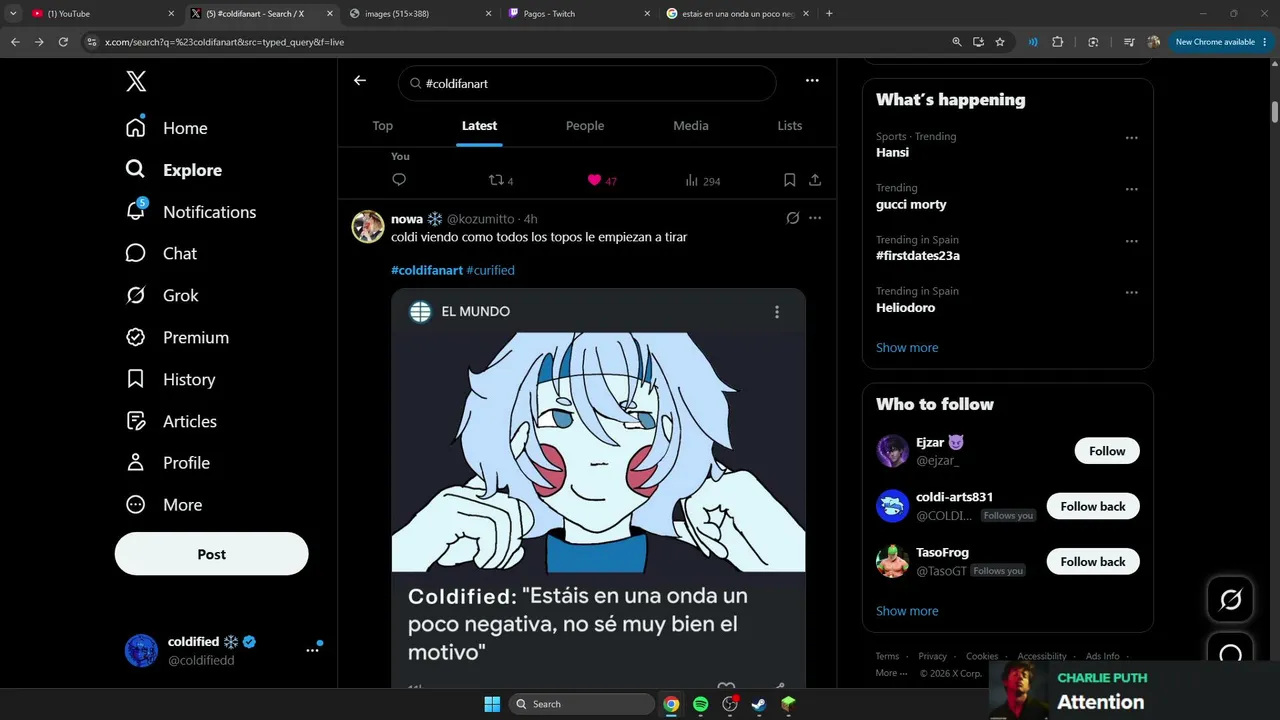Open the Coldified fan art image

598,452
